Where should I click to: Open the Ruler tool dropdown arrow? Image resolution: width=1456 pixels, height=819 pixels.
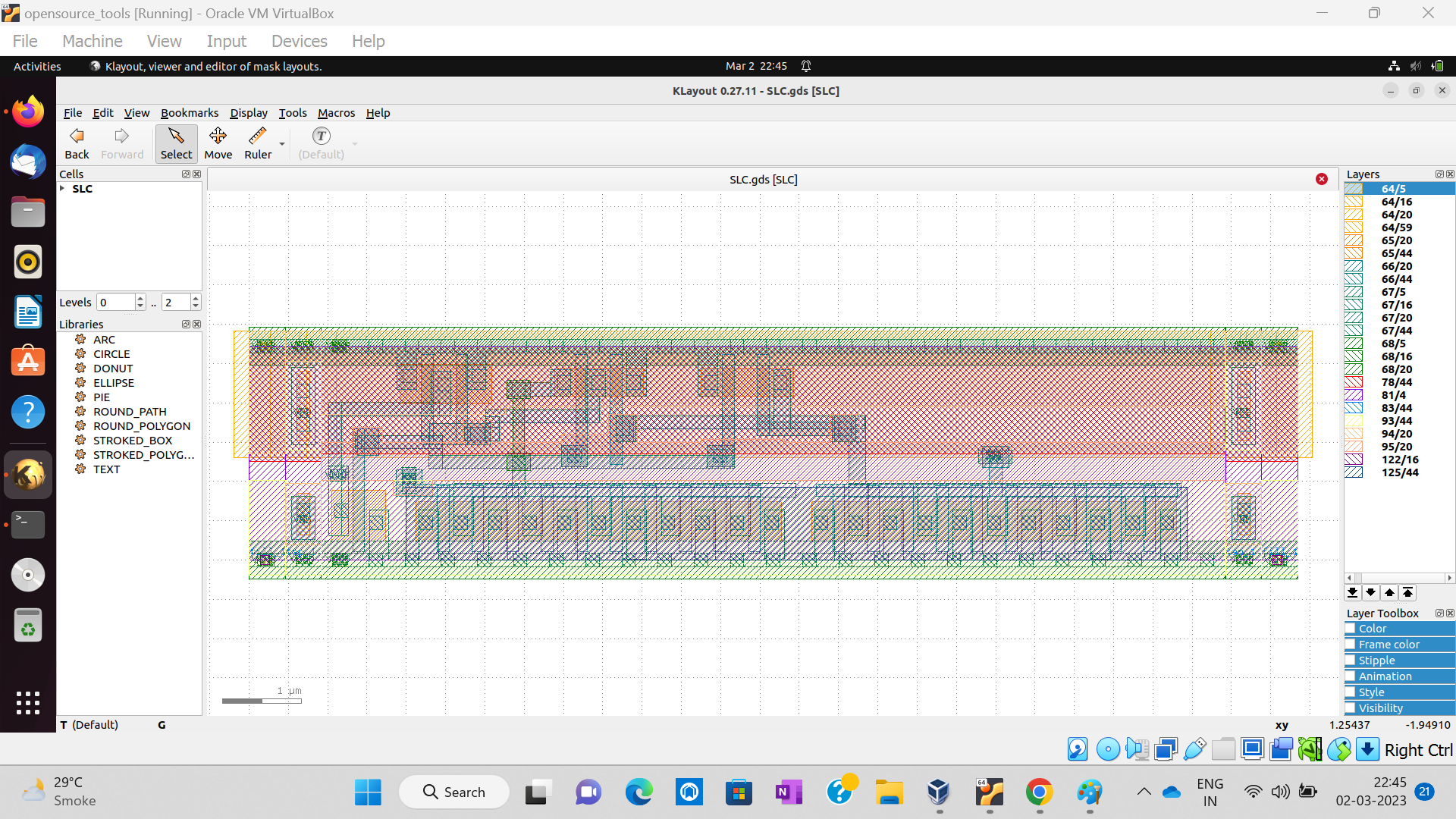point(282,144)
